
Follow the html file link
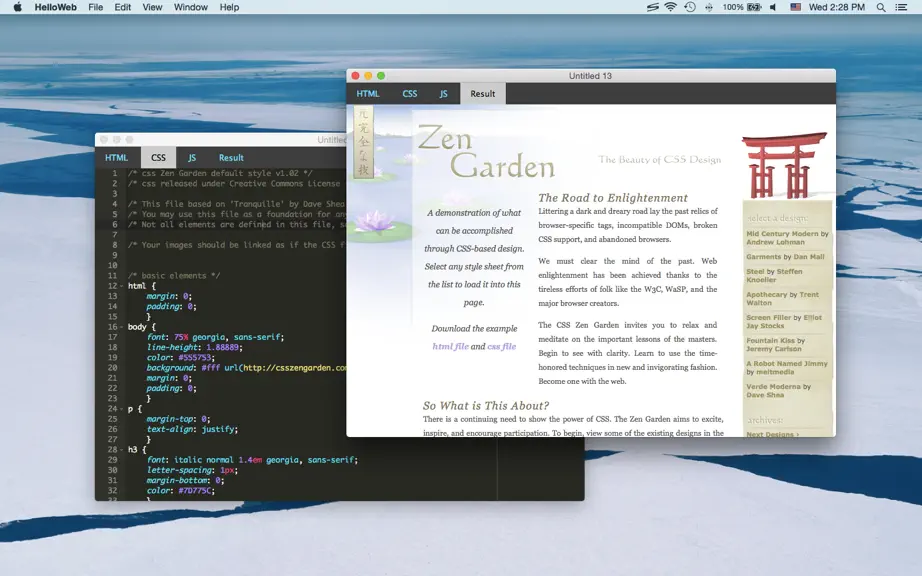(x=450, y=346)
